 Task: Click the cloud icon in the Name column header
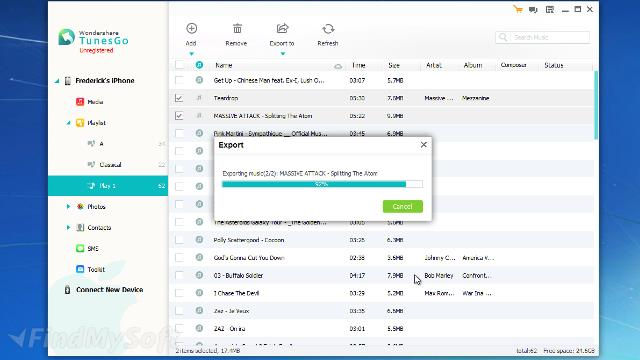point(338,66)
